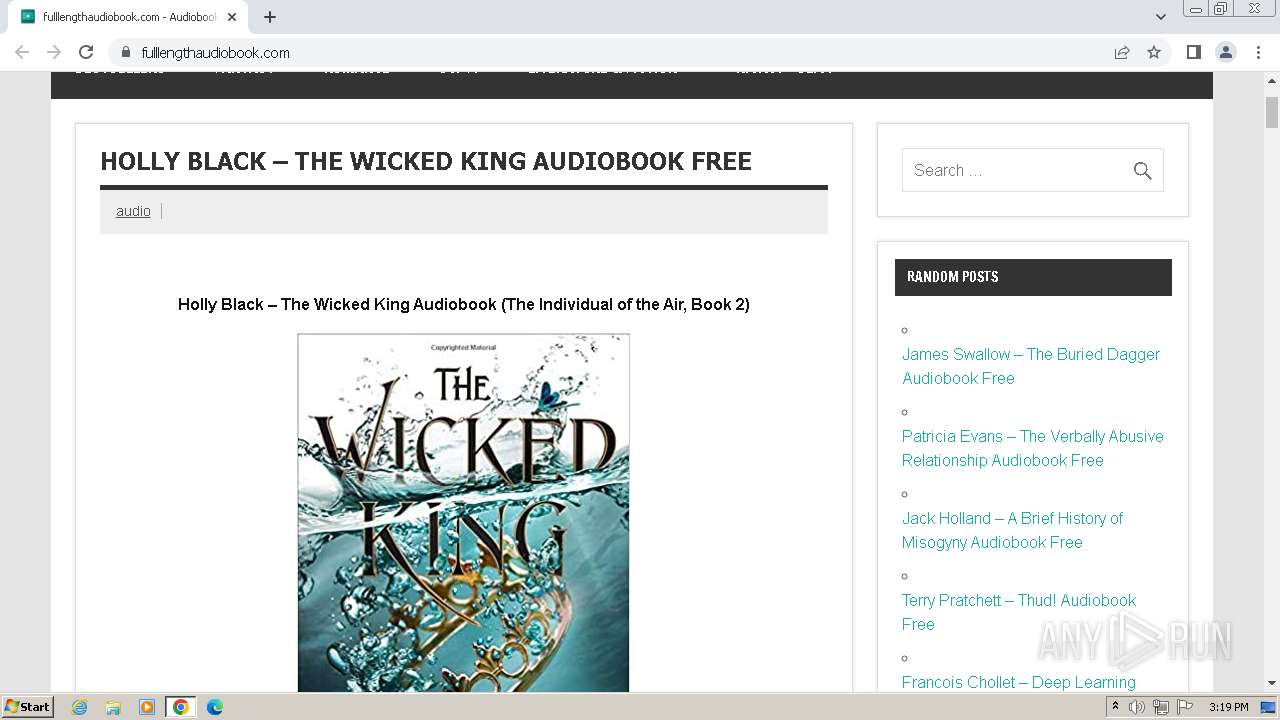Open James Swallow – The Buried Dagger link
This screenshot has height=720, width=1280.
click(x=1031, y=366)
